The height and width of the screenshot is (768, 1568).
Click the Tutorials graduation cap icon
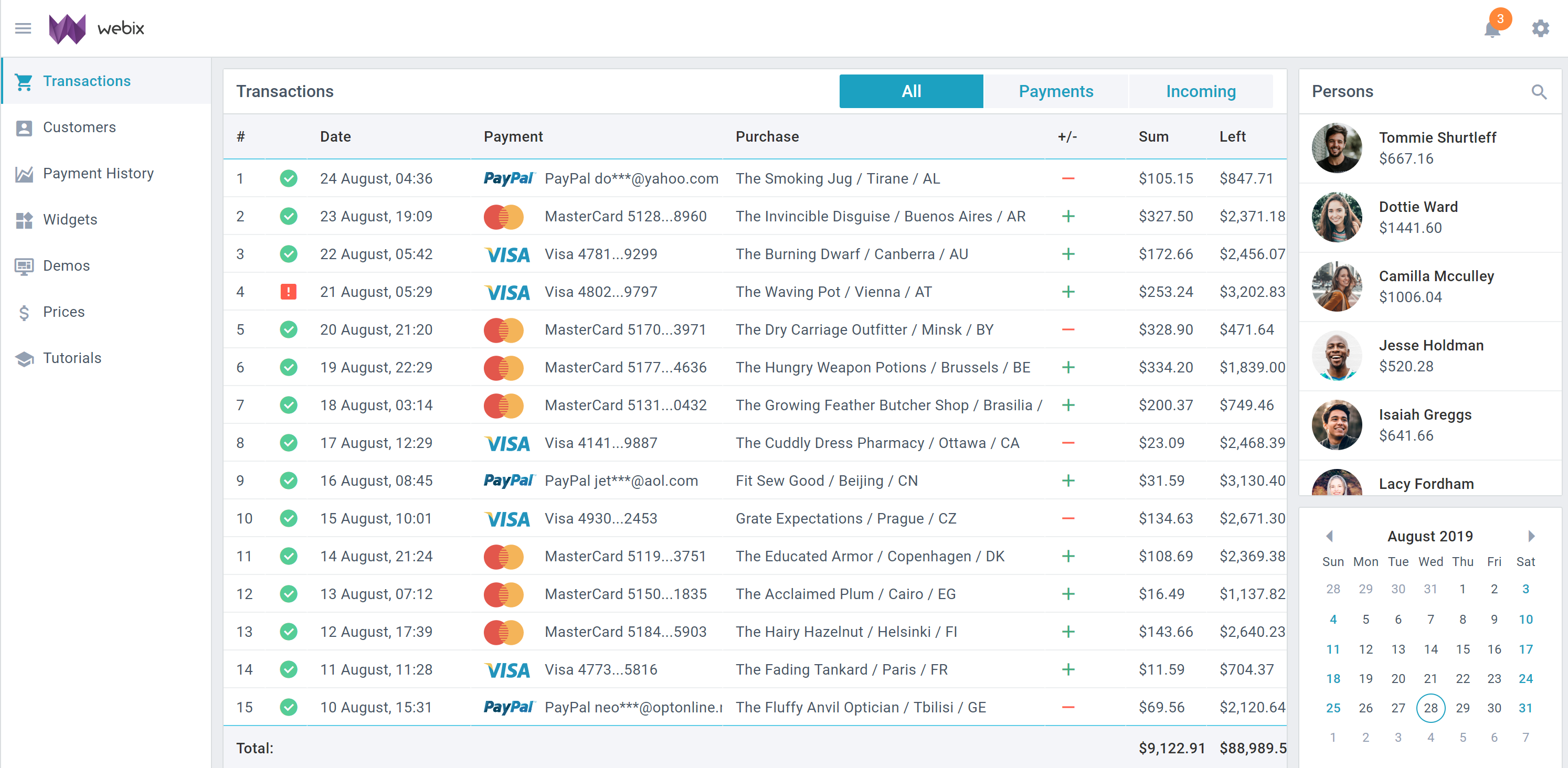[24, 359]
